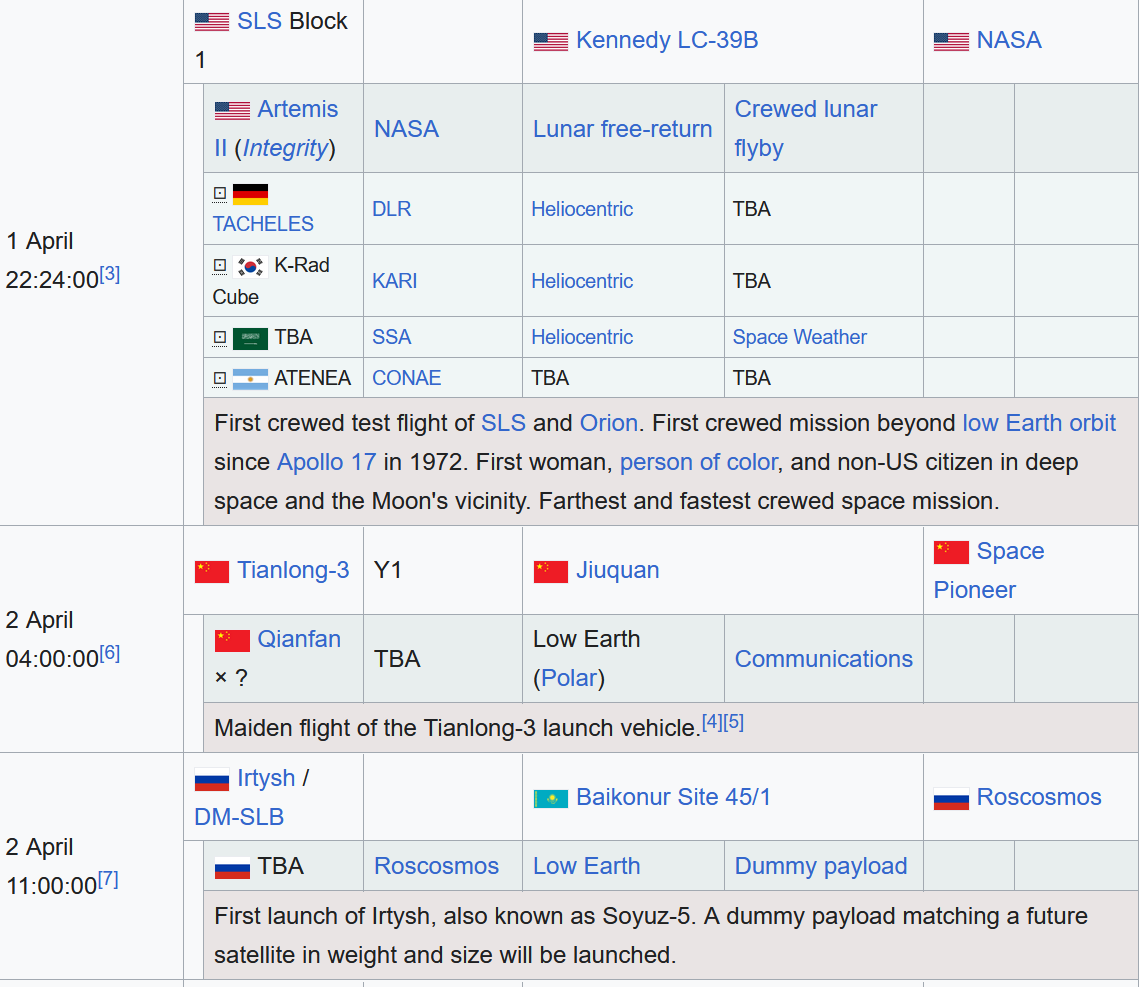The height and width of the screenshot is (987, 1139).
Task: Open the Space Pioneer link
Action: tap(989, 571)
